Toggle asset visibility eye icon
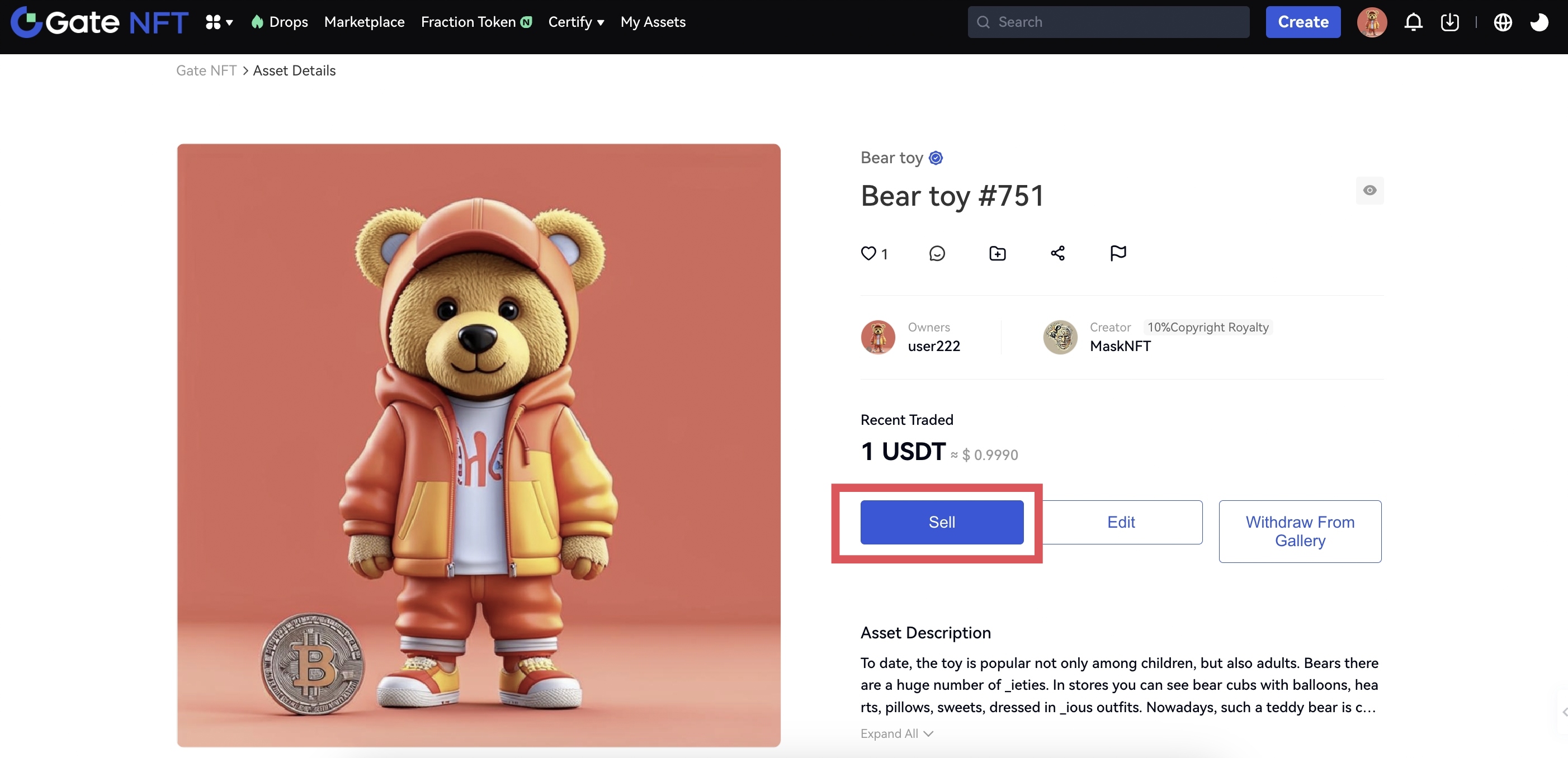Image resolution: width=1568 pixels, height=758 pixels. coord(1369,191)
